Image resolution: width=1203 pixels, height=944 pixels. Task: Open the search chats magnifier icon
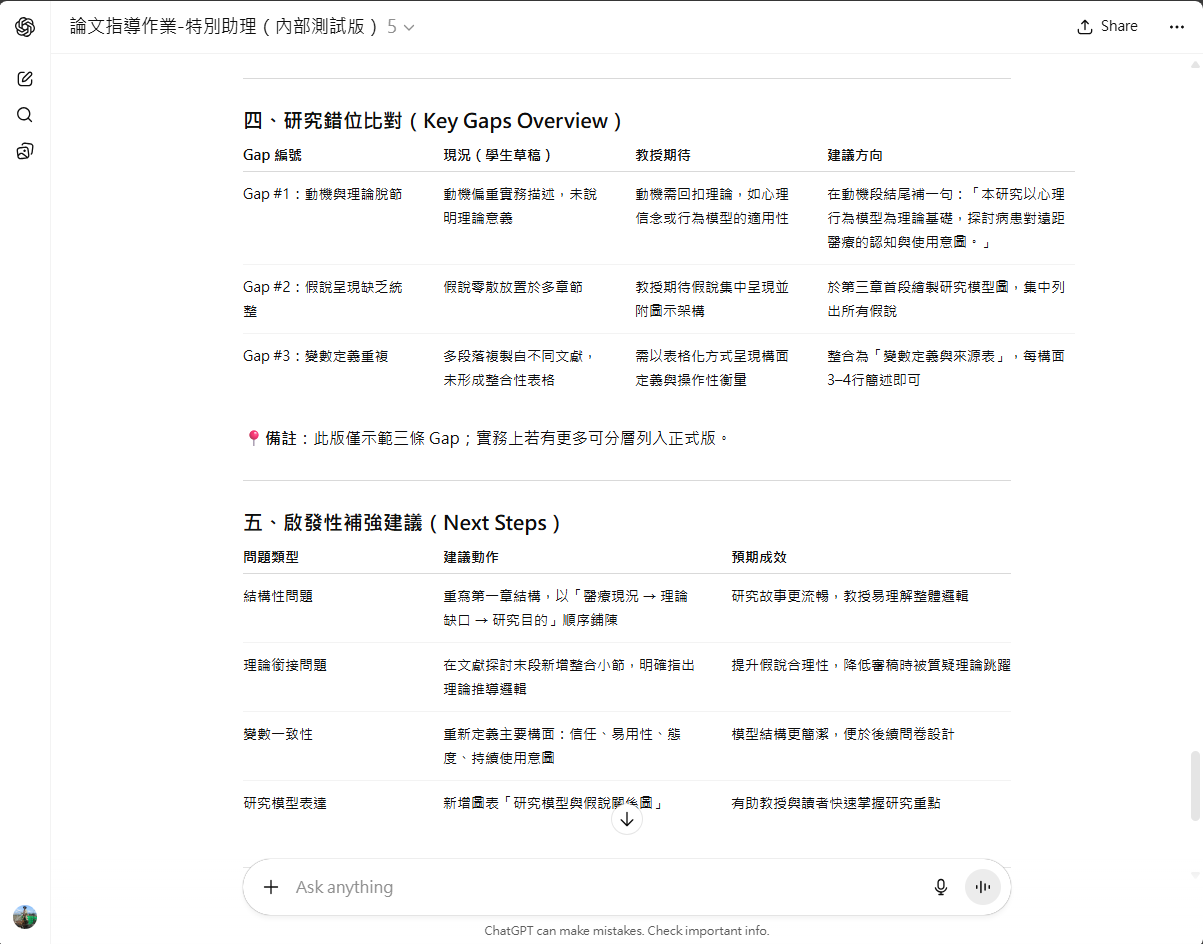25,115
